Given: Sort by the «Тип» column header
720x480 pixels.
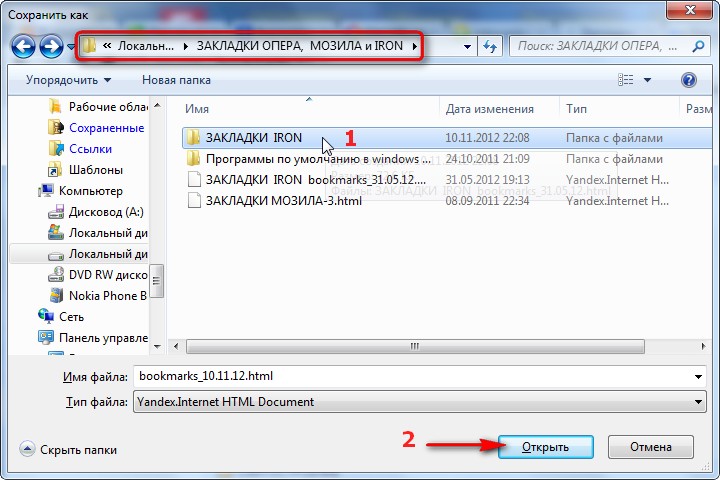Looking at the screenshot, I should (x=576, y=109).
